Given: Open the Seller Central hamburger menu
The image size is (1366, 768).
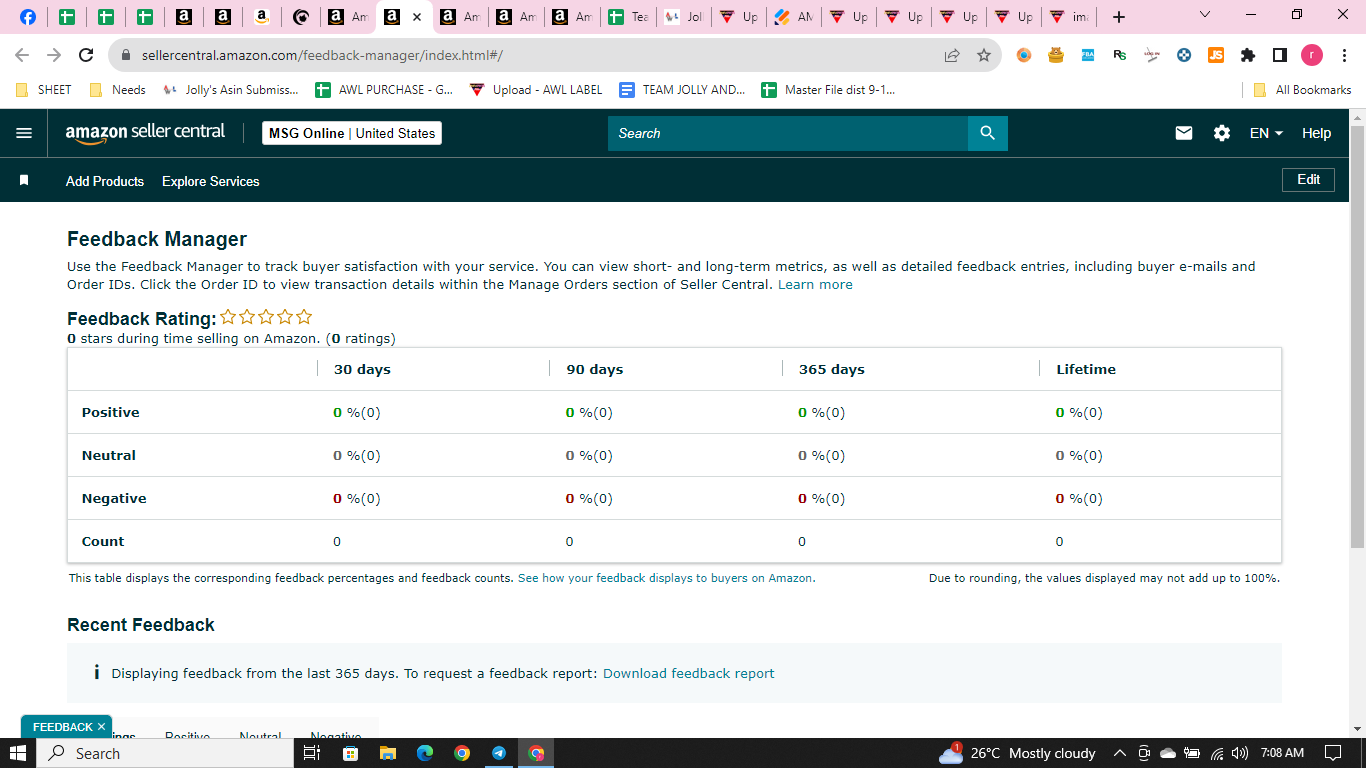Looking at the screenshot, I should (x=24, y=133).
